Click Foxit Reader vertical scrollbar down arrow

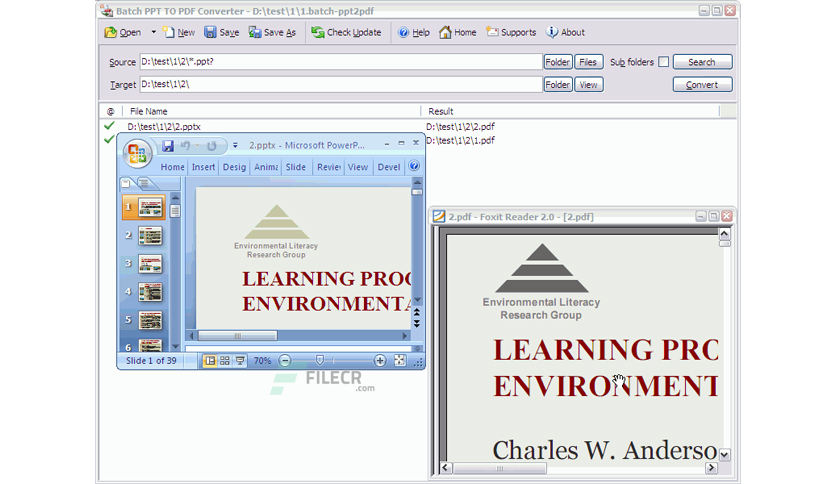(724, 455)
